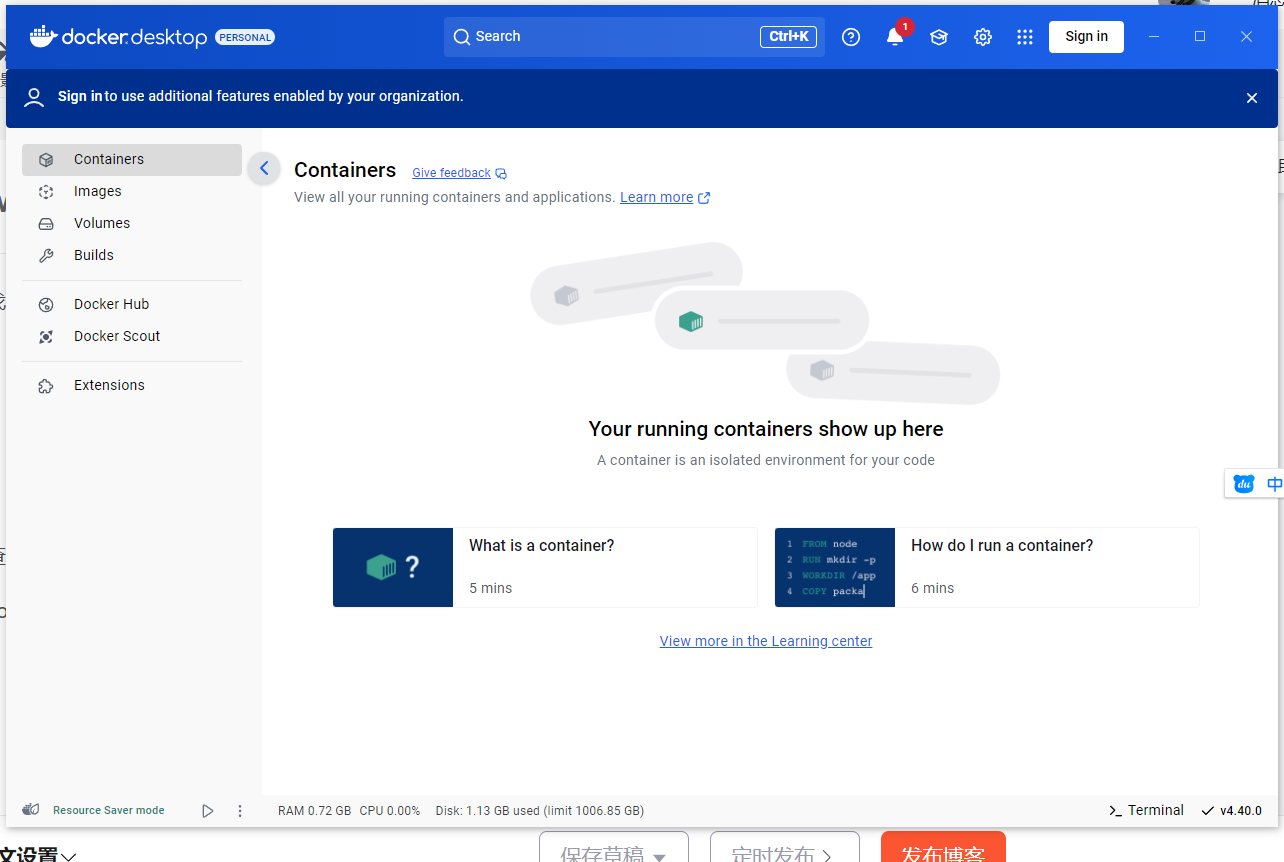This screenshot has height=862, width=1284.
Task: Minimize the Docker Desktop window
Action: point(1154,37)
